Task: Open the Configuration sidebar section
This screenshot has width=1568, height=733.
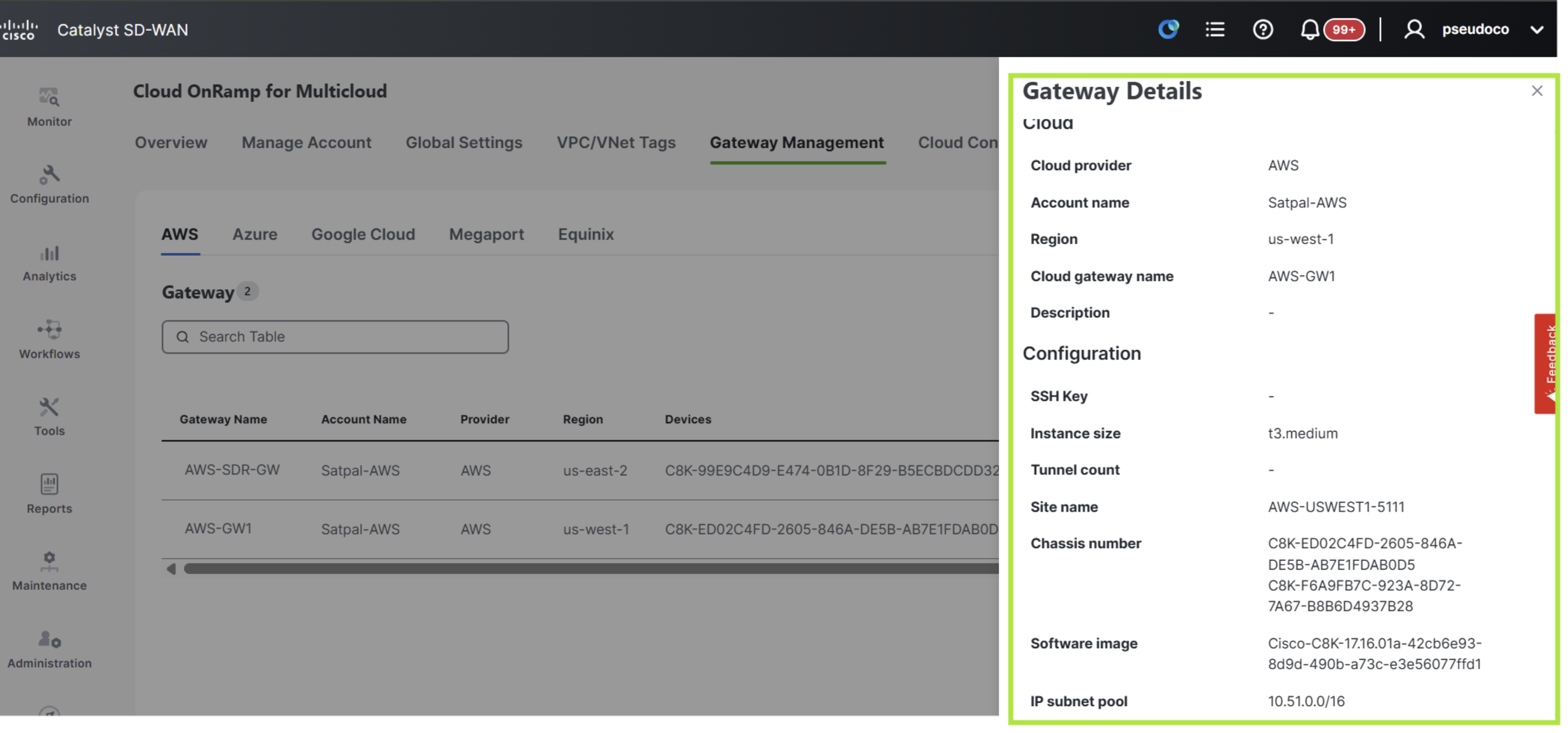Action: (49, 184)
